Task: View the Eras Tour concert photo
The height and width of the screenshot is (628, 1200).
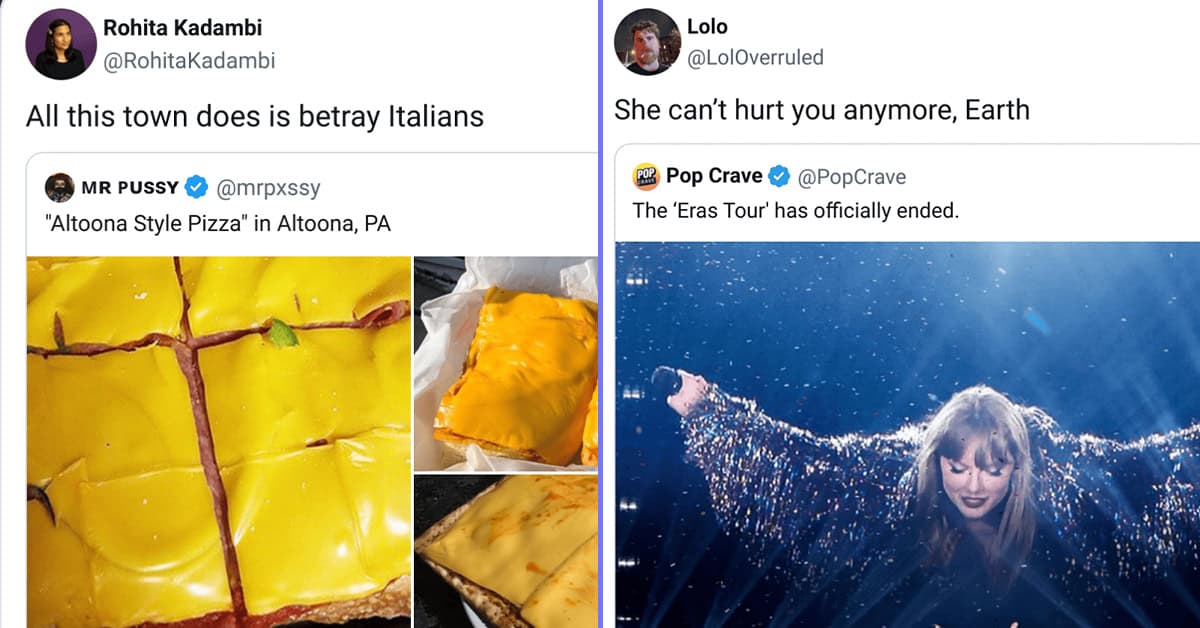Action: [908, 434]
